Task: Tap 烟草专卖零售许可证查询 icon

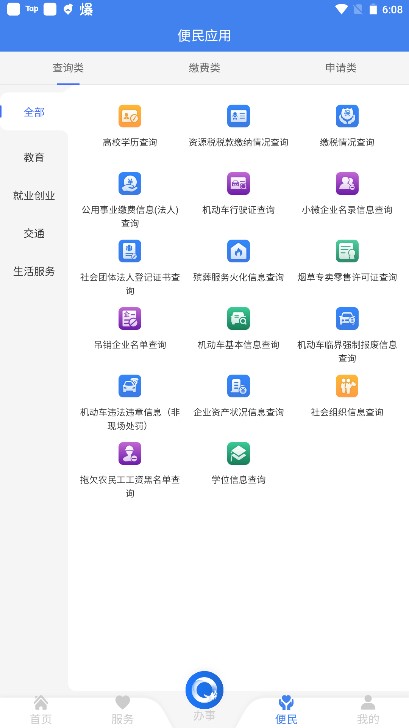Action: click(347, 251)
